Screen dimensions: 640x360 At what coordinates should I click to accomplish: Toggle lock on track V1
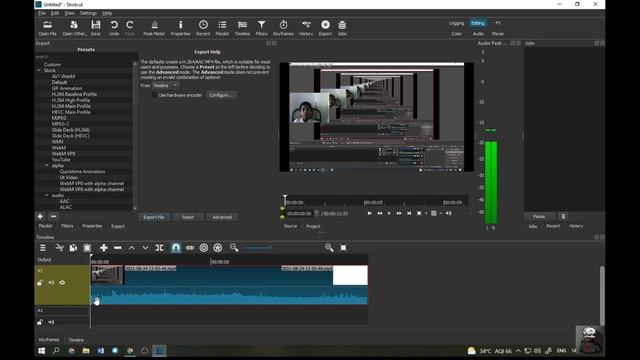[x=40, y=282]
